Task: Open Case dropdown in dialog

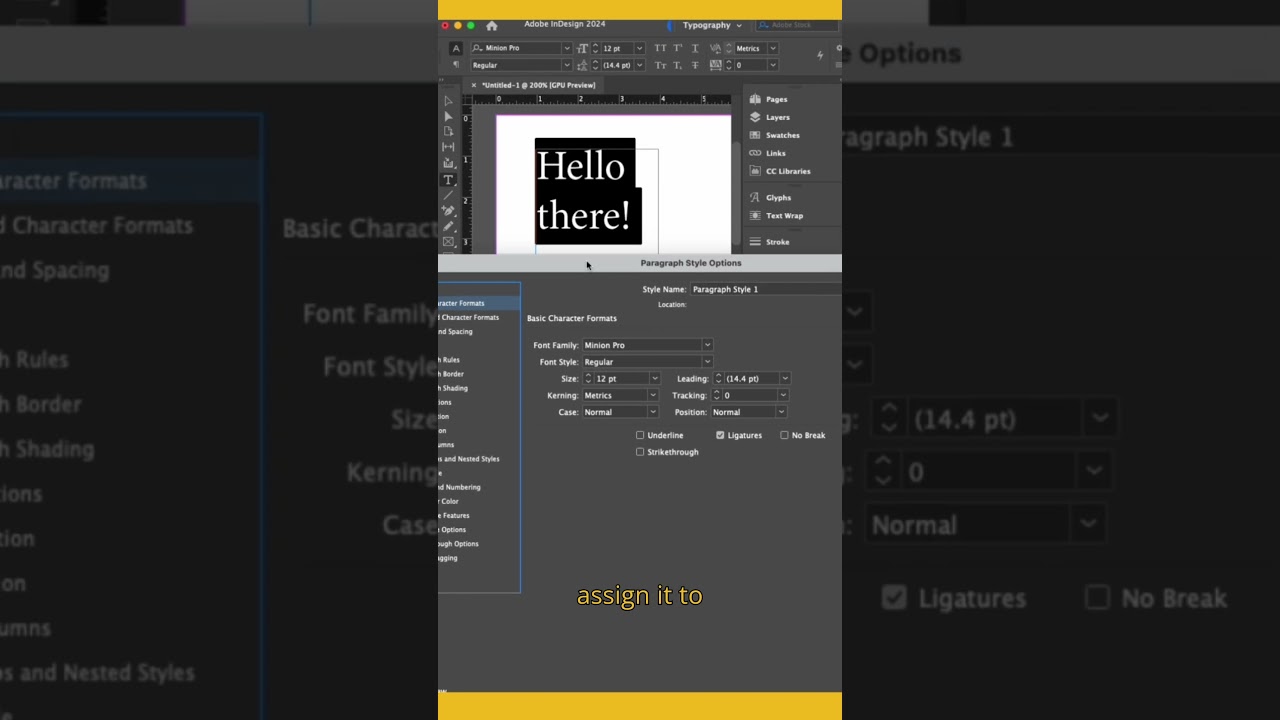Action: pyautogui.click(x=652, y=412)
